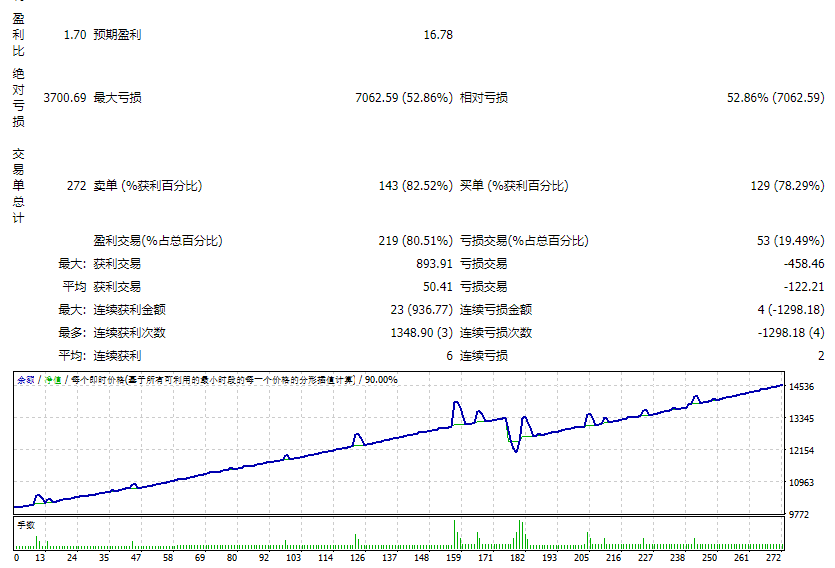Click the value 7062.59 (52.86%)
The height and width of the screenshot is (568, 835).
(x=404, y=97)
